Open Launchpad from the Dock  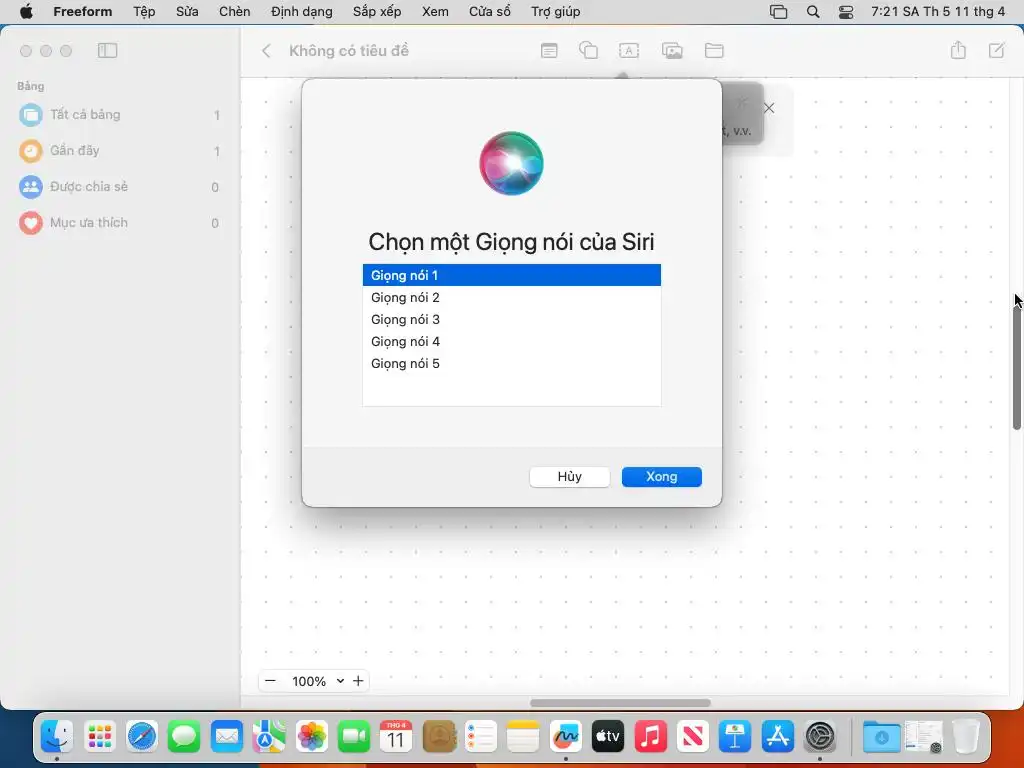[99, 737]
